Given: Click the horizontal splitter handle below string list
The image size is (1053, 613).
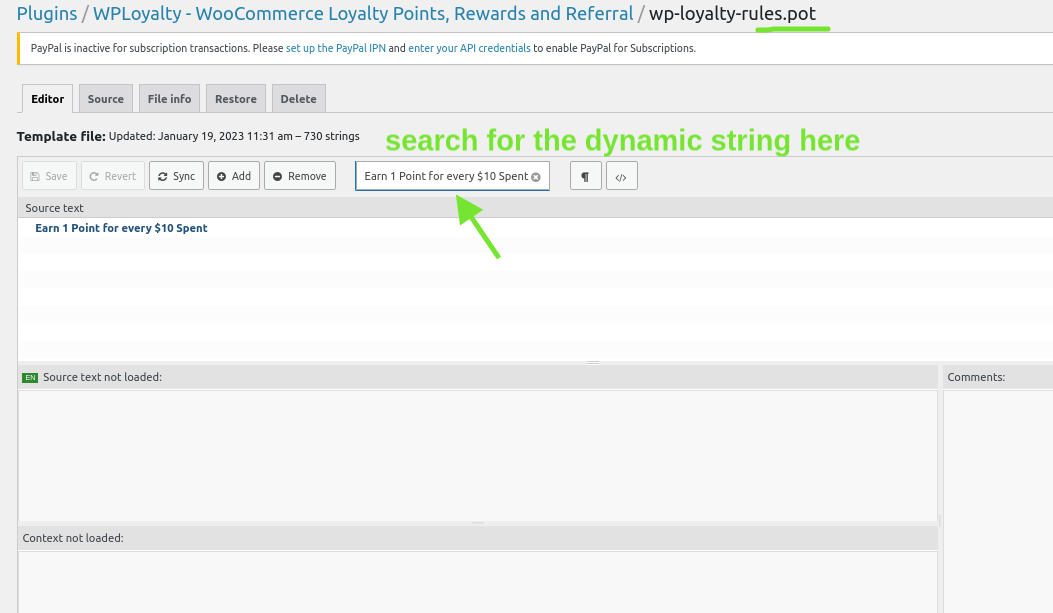Looking at the screenshot, I should tap(593, 363).
